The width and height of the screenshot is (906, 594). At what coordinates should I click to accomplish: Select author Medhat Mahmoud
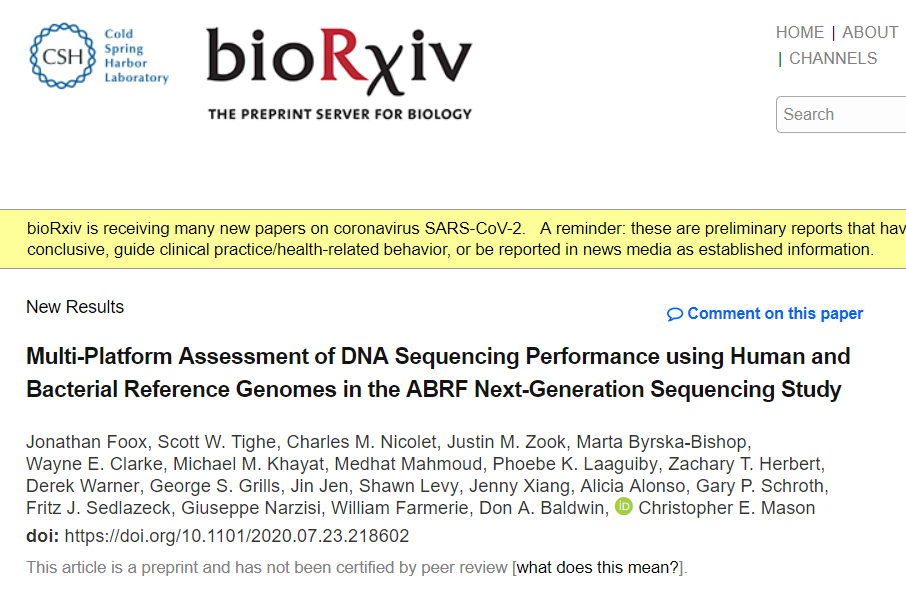point(409,464)
